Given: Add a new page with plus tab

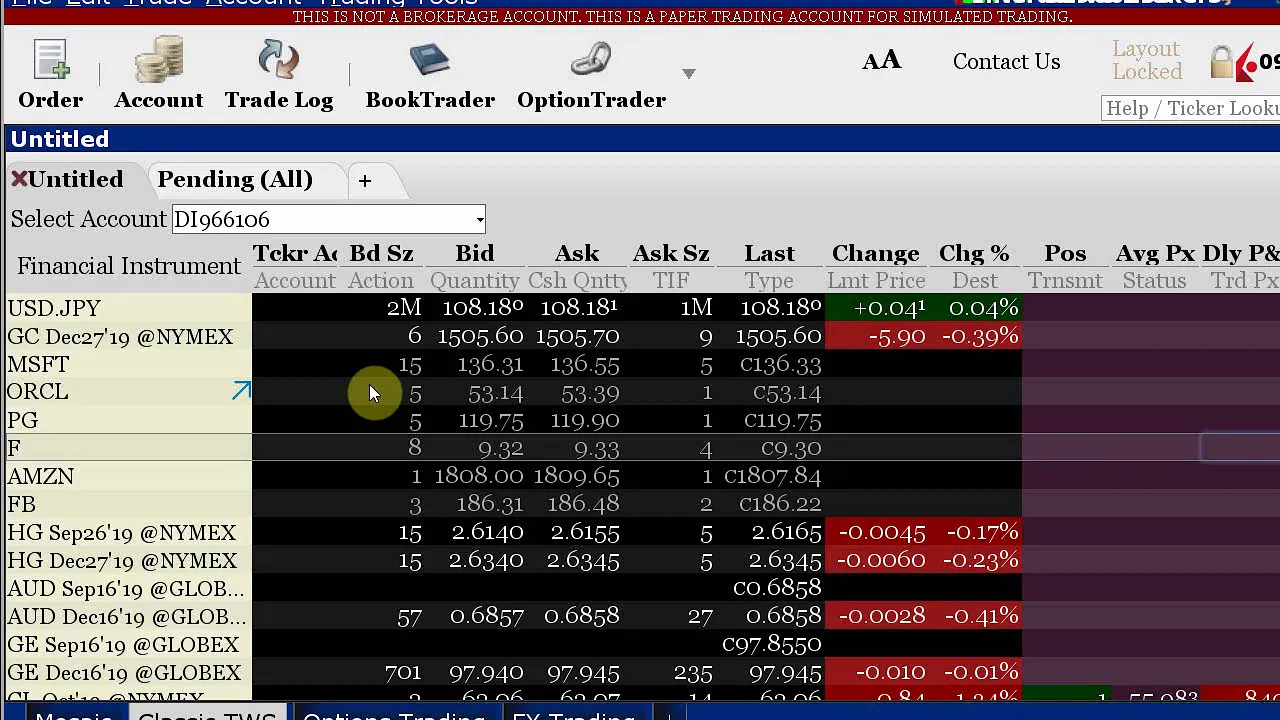Looking at the screenshot, I should [365, 181].
